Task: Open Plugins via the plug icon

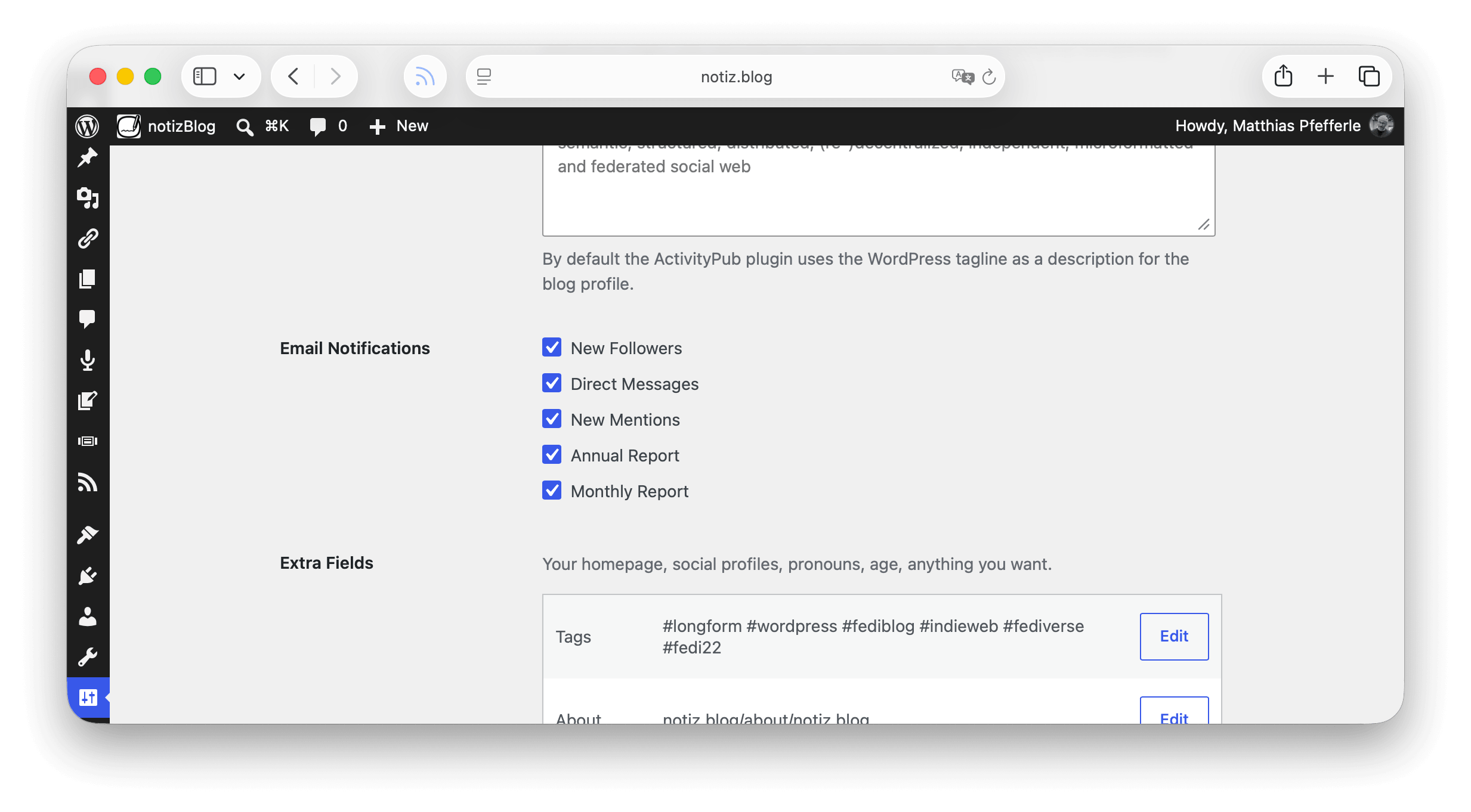Action: [x=88, y=576]
